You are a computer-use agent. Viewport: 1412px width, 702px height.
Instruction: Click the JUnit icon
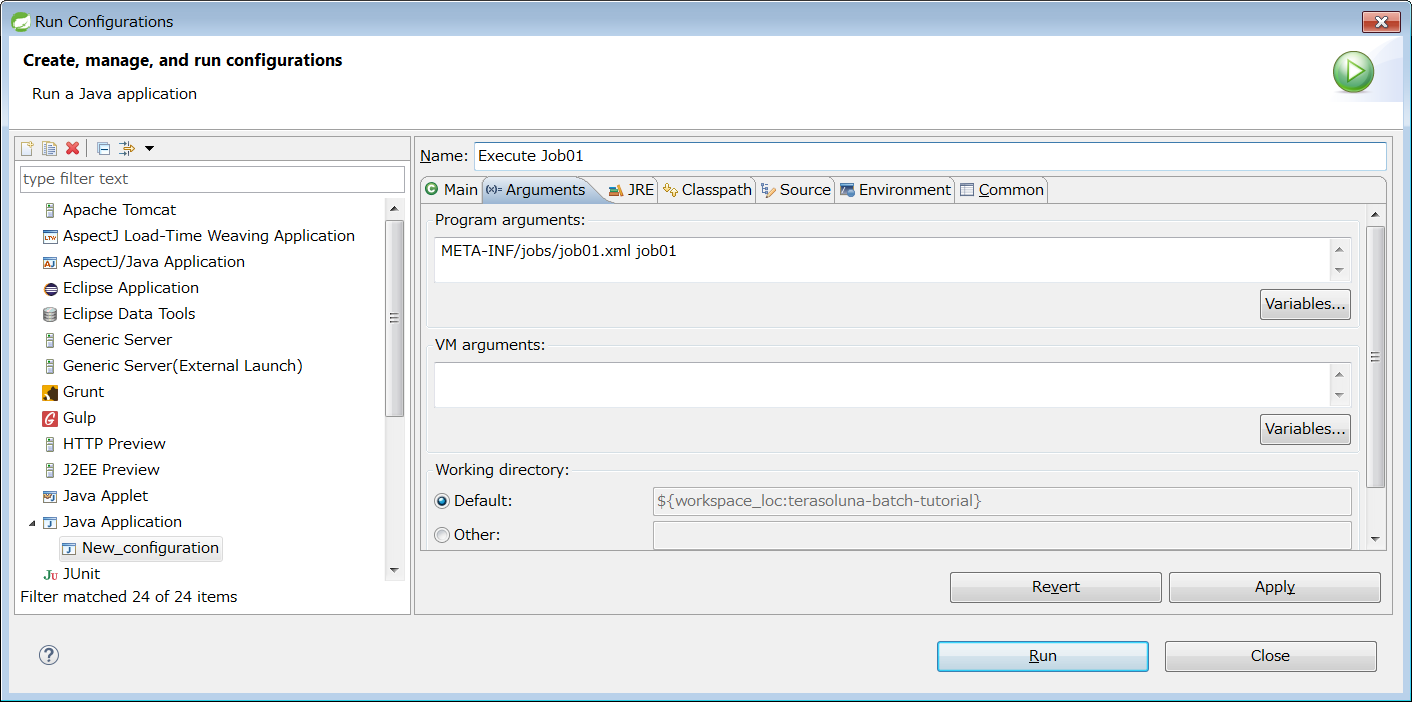[50, 574]
